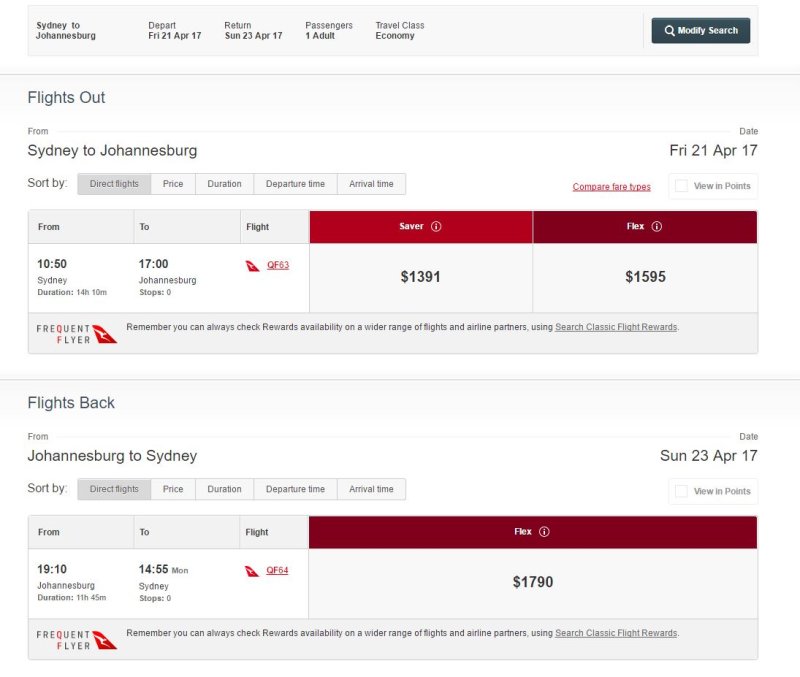Sort outbound flights by Price
The width and height of the screenshot is (800, 677).
click(173, 184)
